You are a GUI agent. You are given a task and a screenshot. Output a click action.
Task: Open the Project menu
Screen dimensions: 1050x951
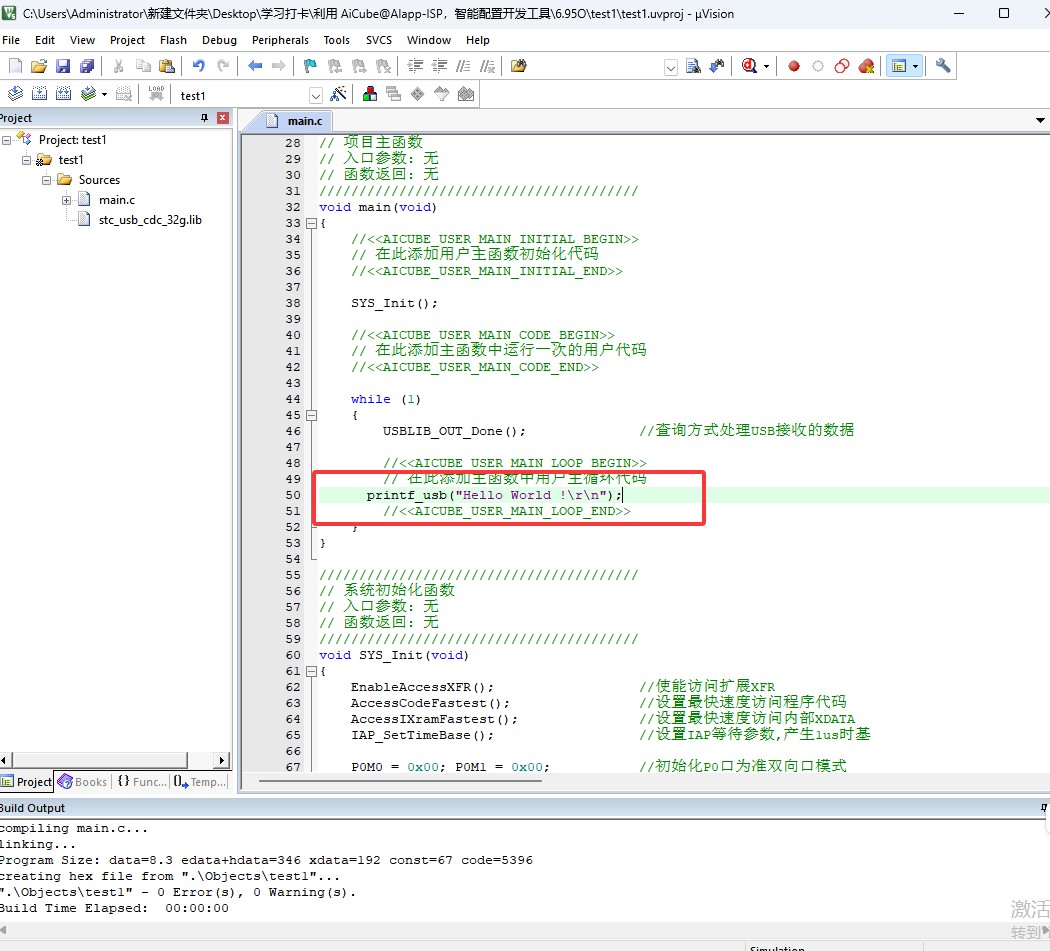127,40
